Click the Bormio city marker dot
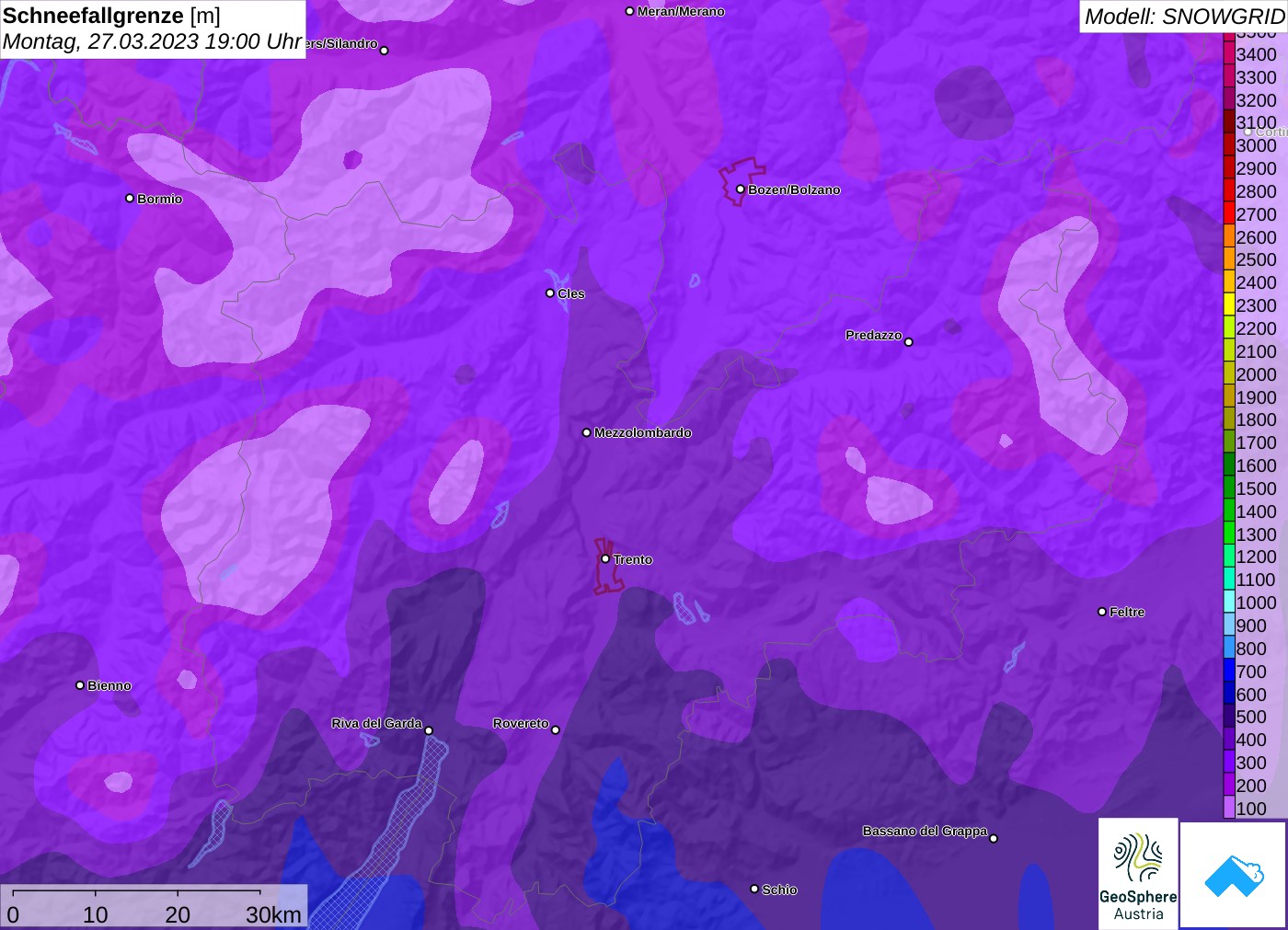This screenshot has width=1288, height=930. pyautogui.click(x=130, y=198)
